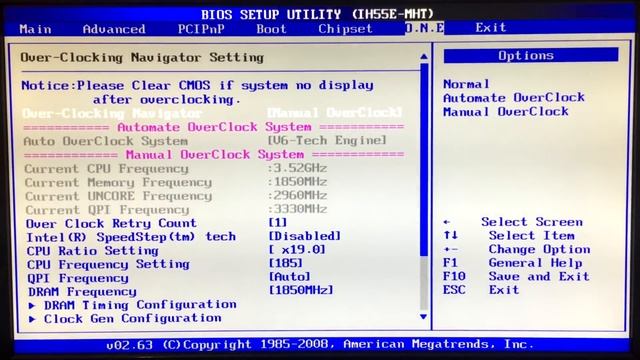Click BIOS SETUP UTILITY title
This screenshot has height=360, width=640.
(x=318, y=15)
